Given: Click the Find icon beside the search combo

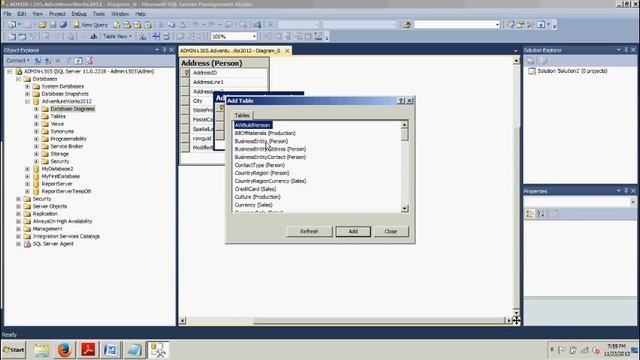Looking at the screenshot, I should (407, 25).
